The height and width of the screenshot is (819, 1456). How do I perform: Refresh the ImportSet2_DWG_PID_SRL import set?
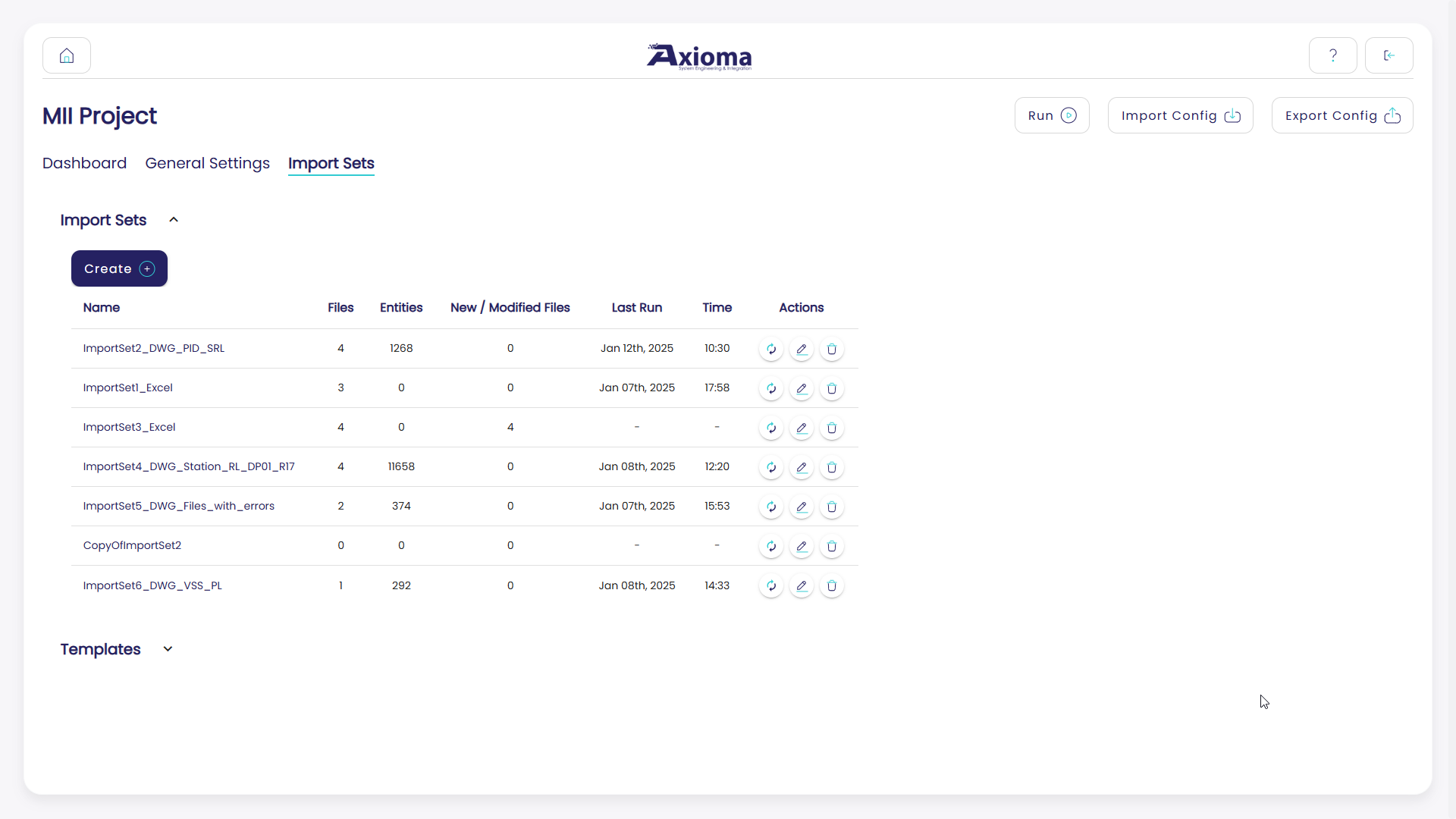tap(771, 349)
